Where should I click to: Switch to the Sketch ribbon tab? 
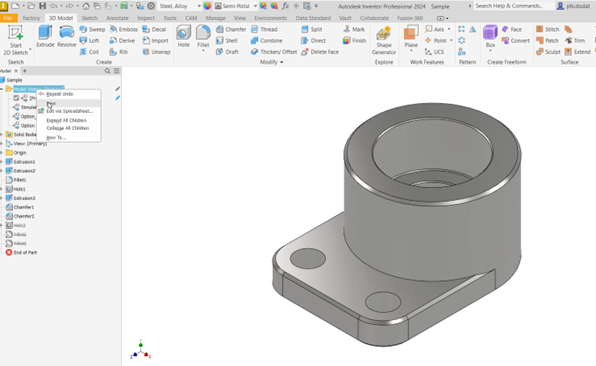[x=89, y=18]
